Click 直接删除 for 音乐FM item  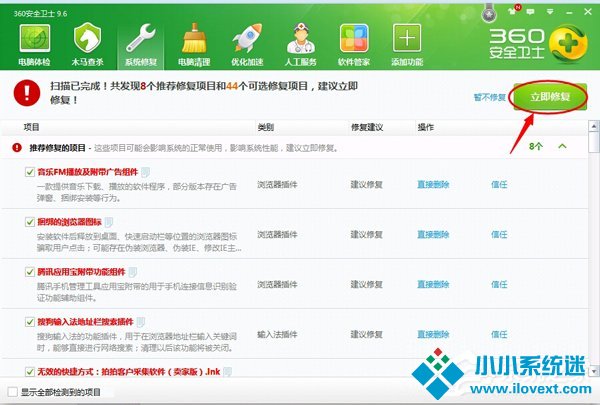433,185
